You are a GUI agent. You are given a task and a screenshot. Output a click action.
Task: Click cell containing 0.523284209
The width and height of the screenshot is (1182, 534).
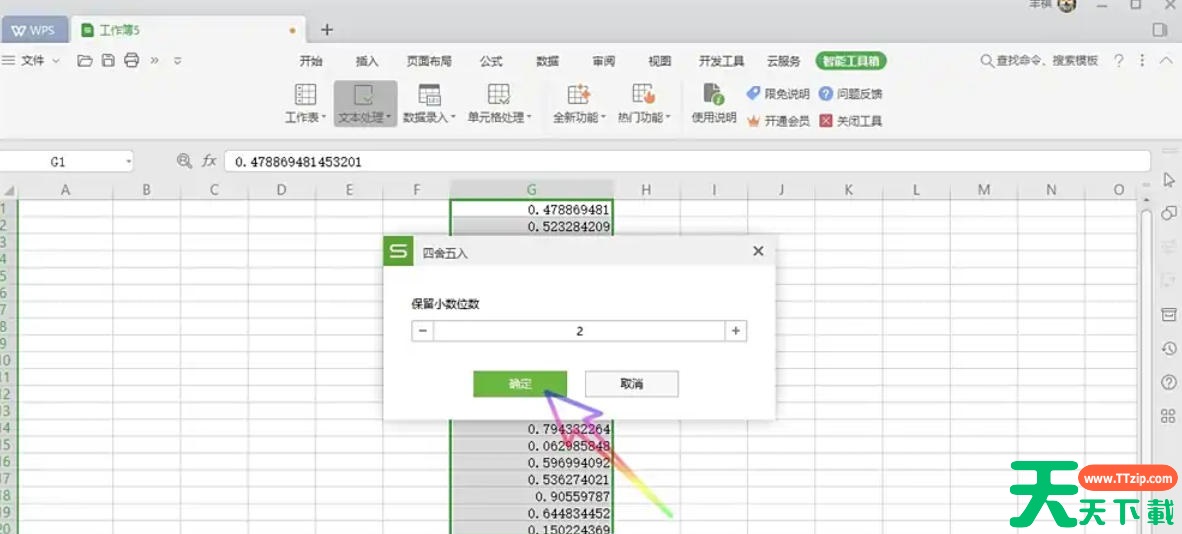pyautogui.click(x=531, y=226)
